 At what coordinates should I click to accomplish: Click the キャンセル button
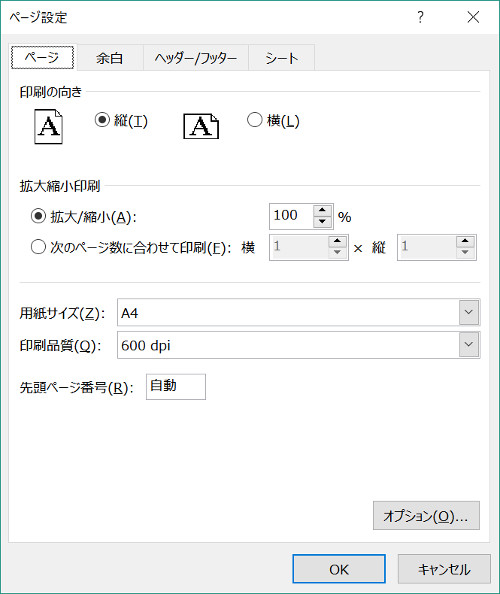(444, 569)
